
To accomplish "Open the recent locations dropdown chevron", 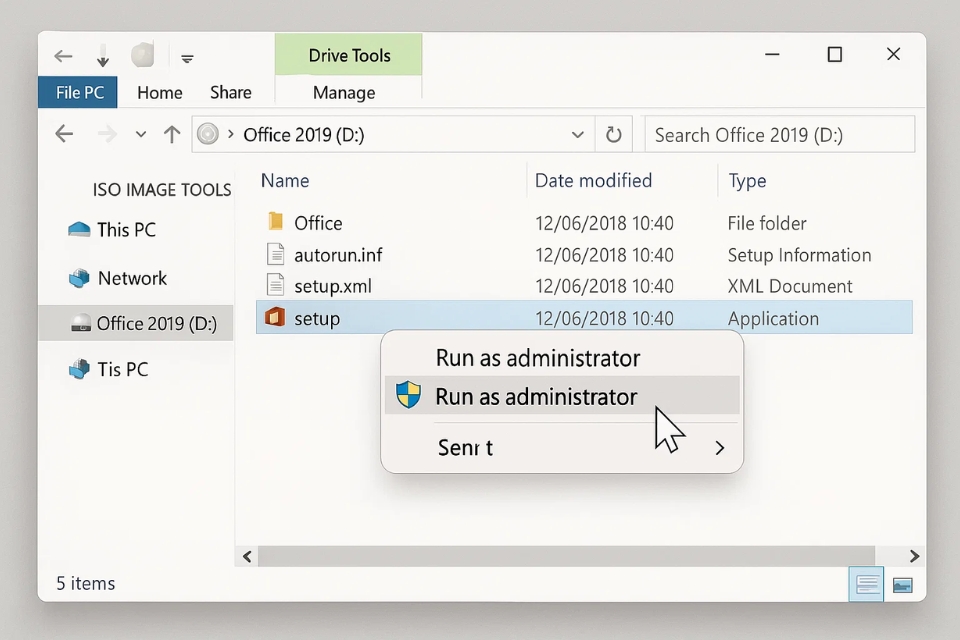I will click(x=141, y=134).
